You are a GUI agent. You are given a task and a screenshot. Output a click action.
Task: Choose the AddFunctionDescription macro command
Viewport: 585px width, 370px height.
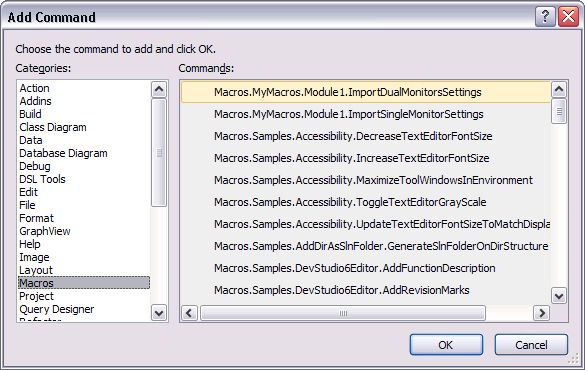point(366,268)
